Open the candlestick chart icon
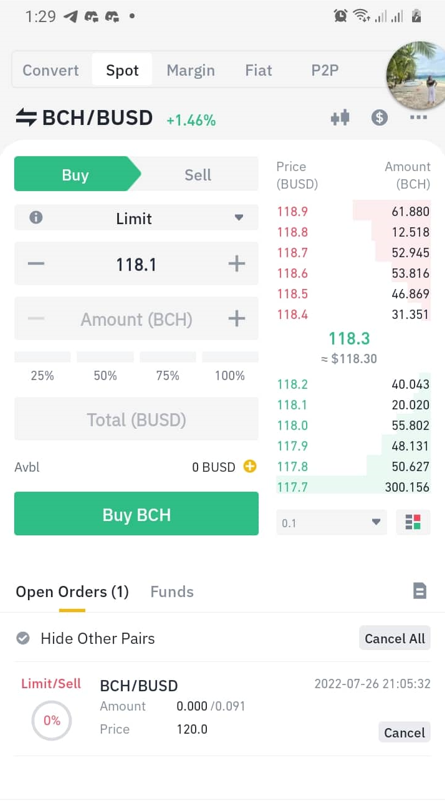 click(x=340, y=118)
